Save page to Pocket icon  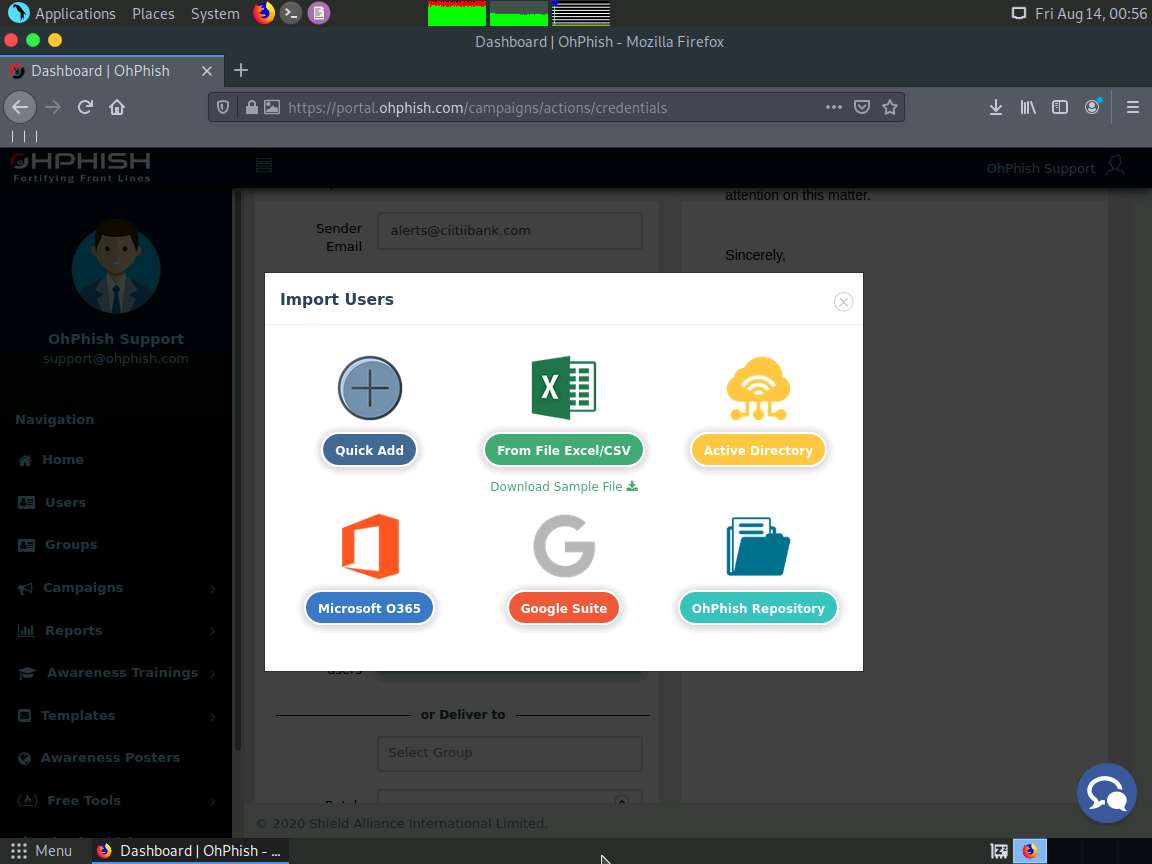point(862,107)
